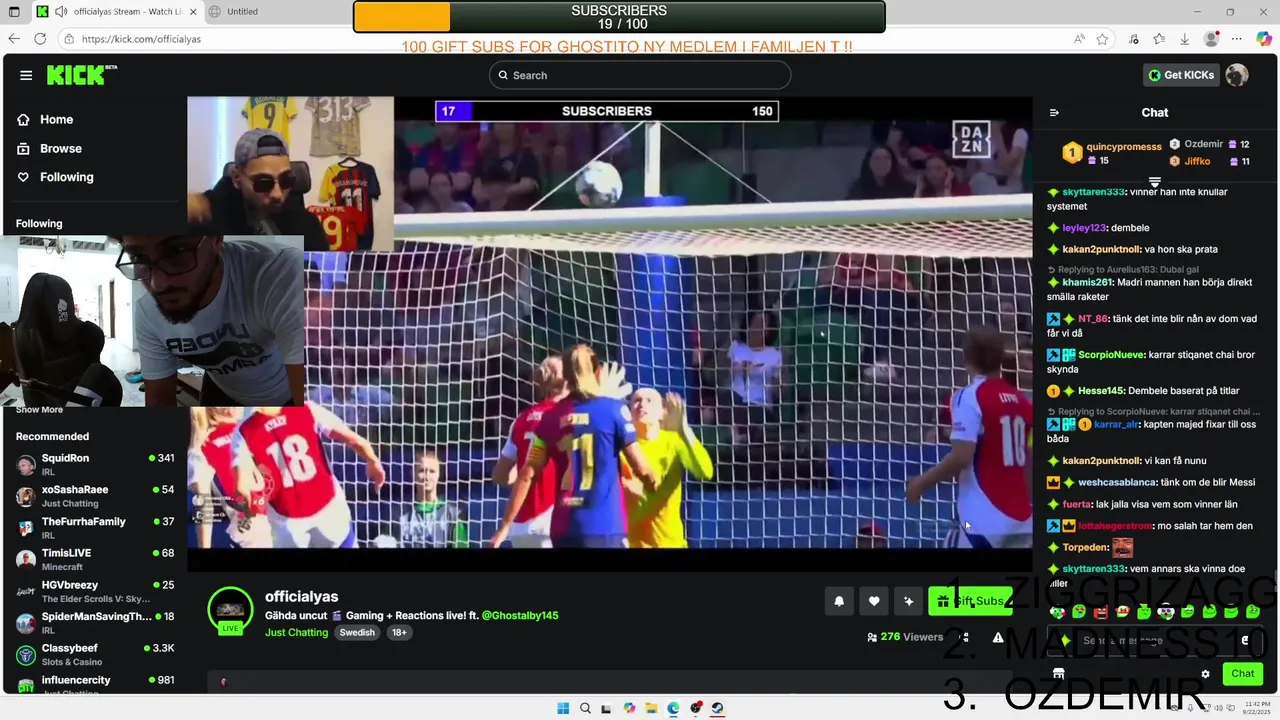1280x720 pixels.
Task: Click the report warning triangle icon
Action: [x=998, y=637]
